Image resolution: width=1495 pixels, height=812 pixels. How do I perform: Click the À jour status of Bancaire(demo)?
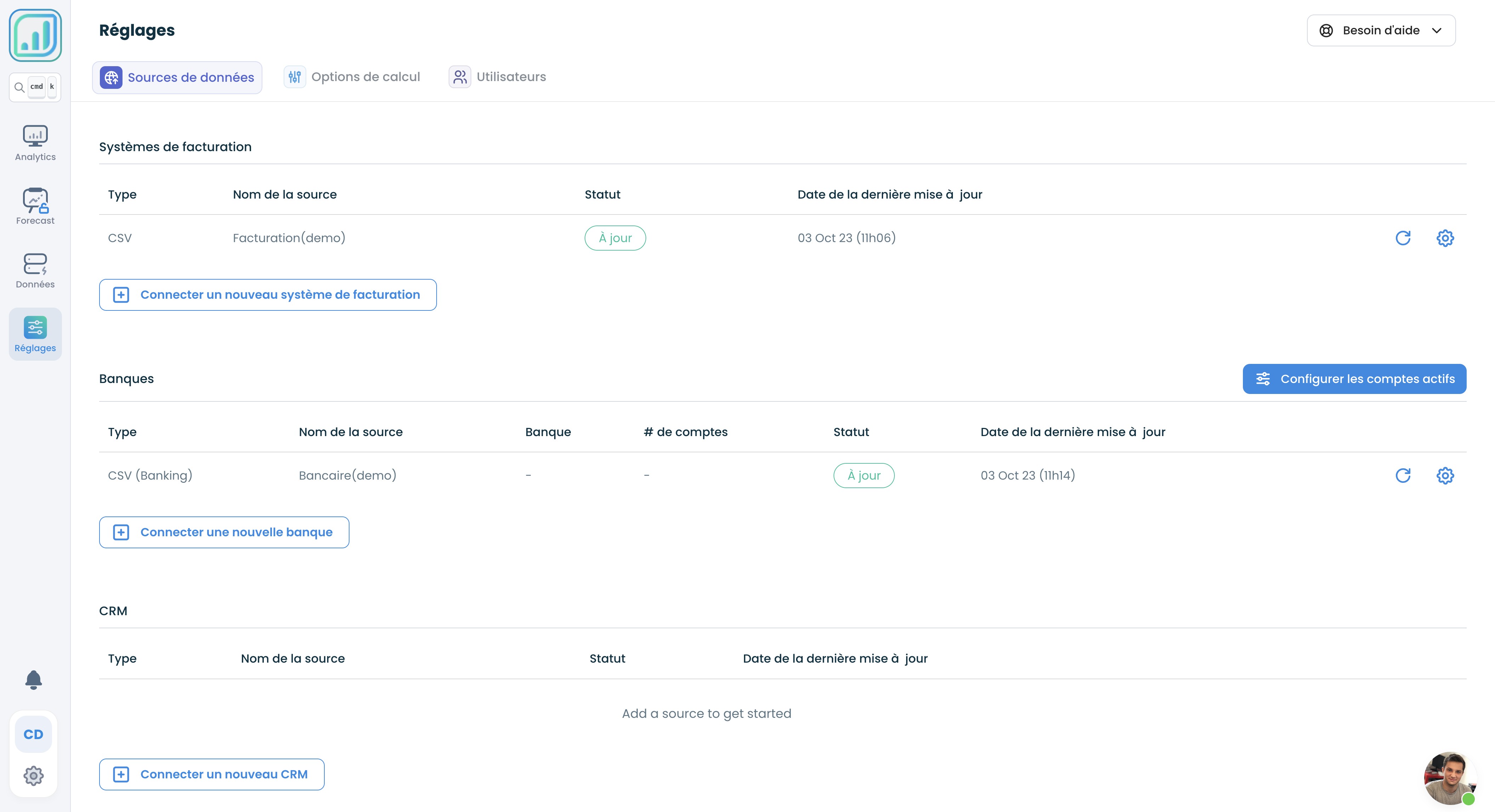[x=864, y=476]
